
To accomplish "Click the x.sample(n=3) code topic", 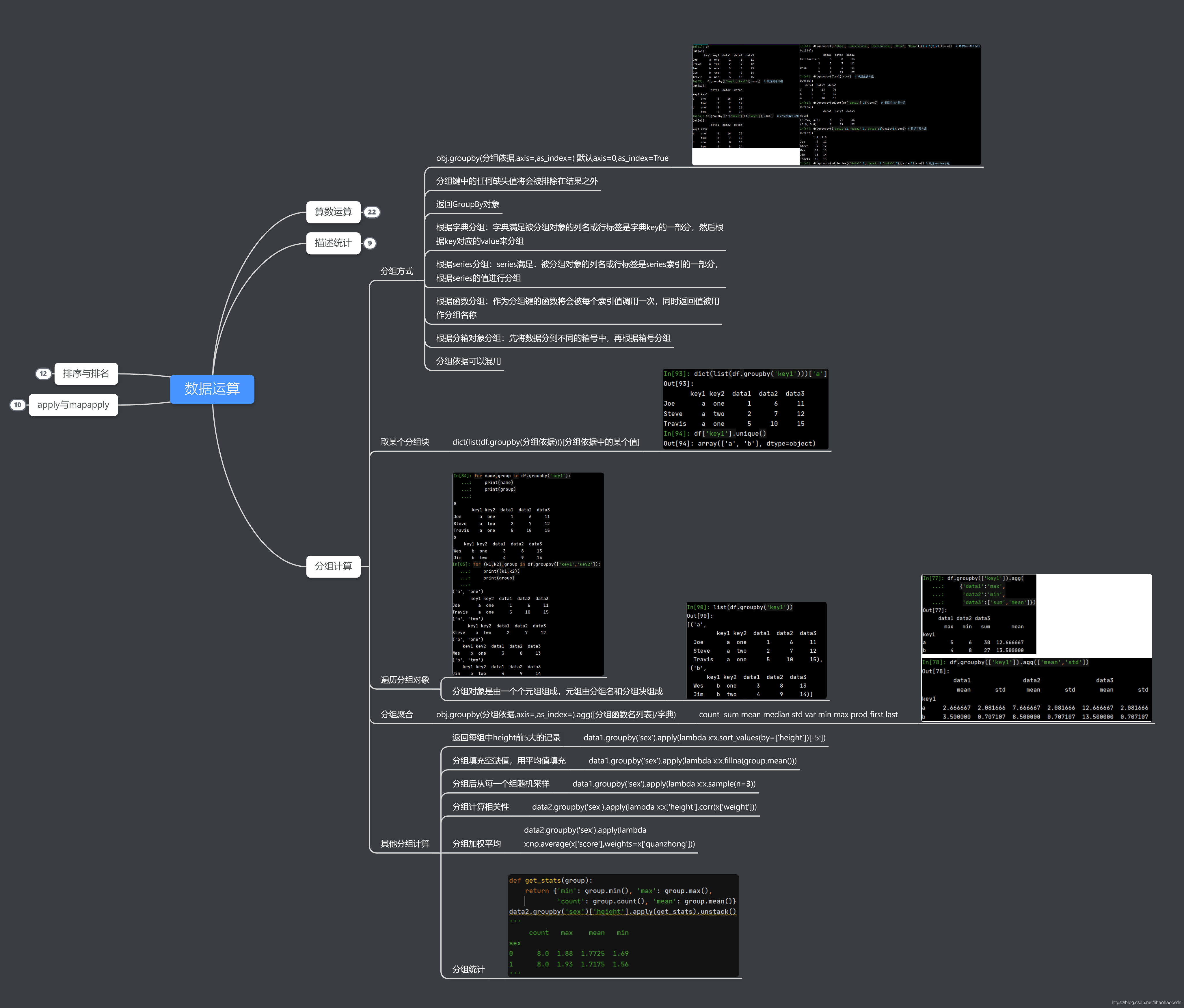I will point(664,784).
